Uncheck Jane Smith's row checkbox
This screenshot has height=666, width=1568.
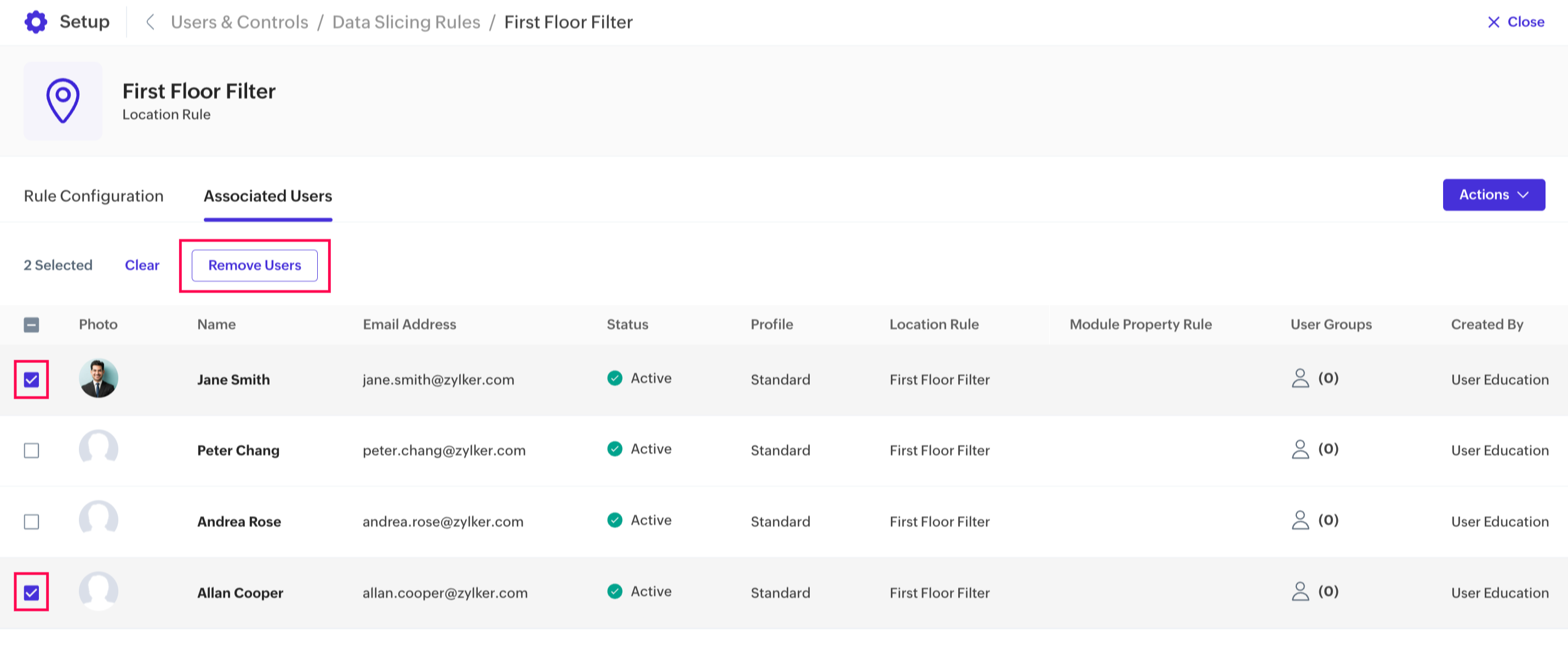pos(32,380)
